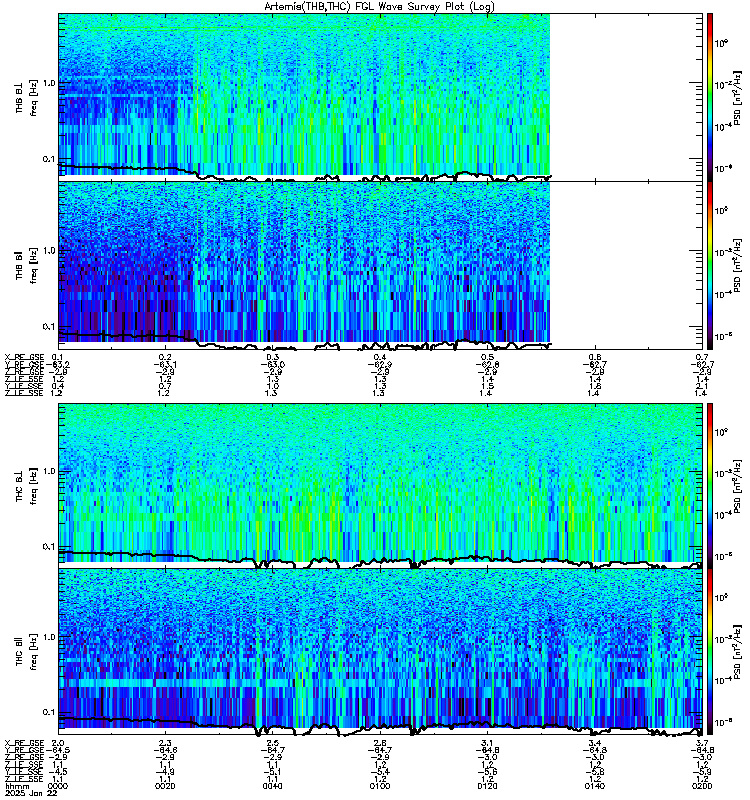Click the Y_LE_SSE value -5.4
The image size is (750, 800).
pos(380,771)
